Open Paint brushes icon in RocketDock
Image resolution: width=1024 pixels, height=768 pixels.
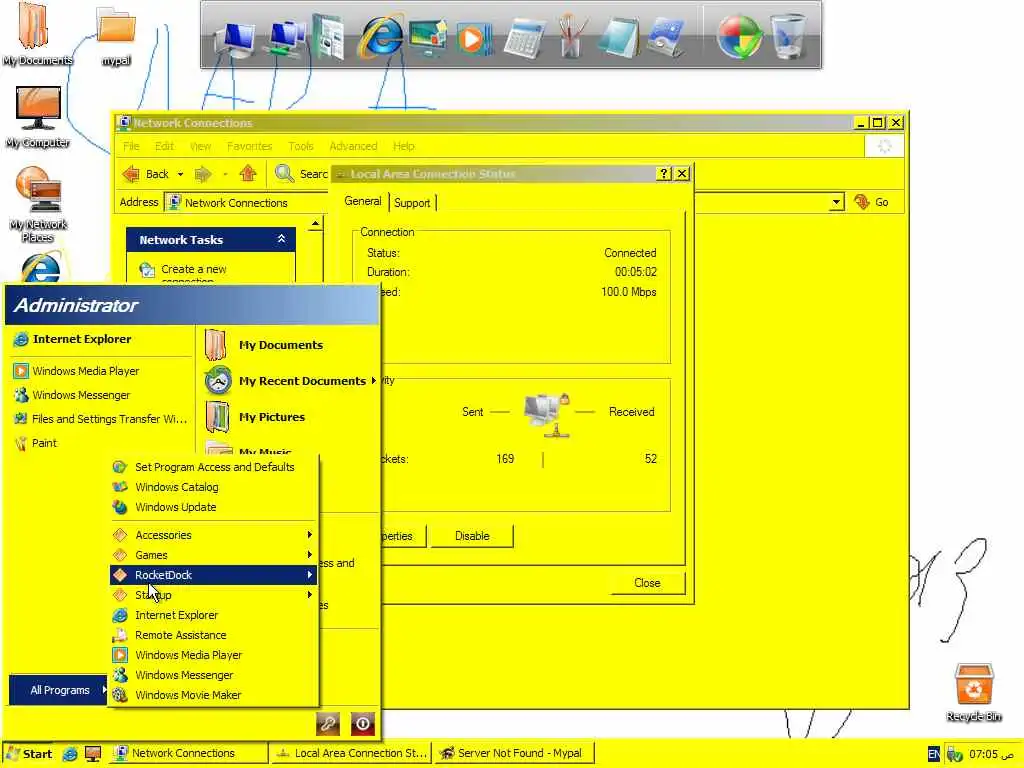click(x=572, y=38)
